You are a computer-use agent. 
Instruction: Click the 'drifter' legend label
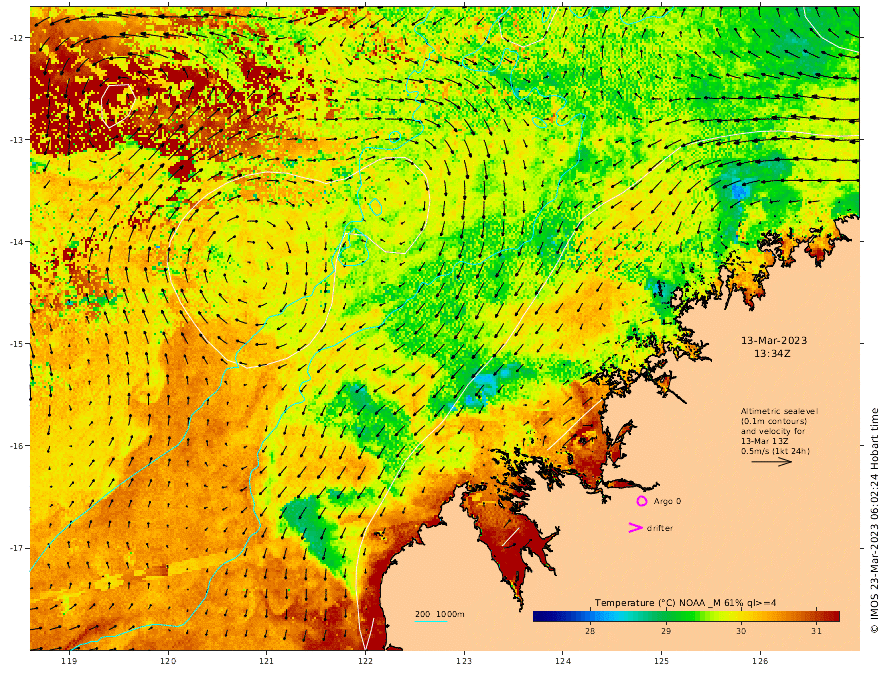[659, 528]
